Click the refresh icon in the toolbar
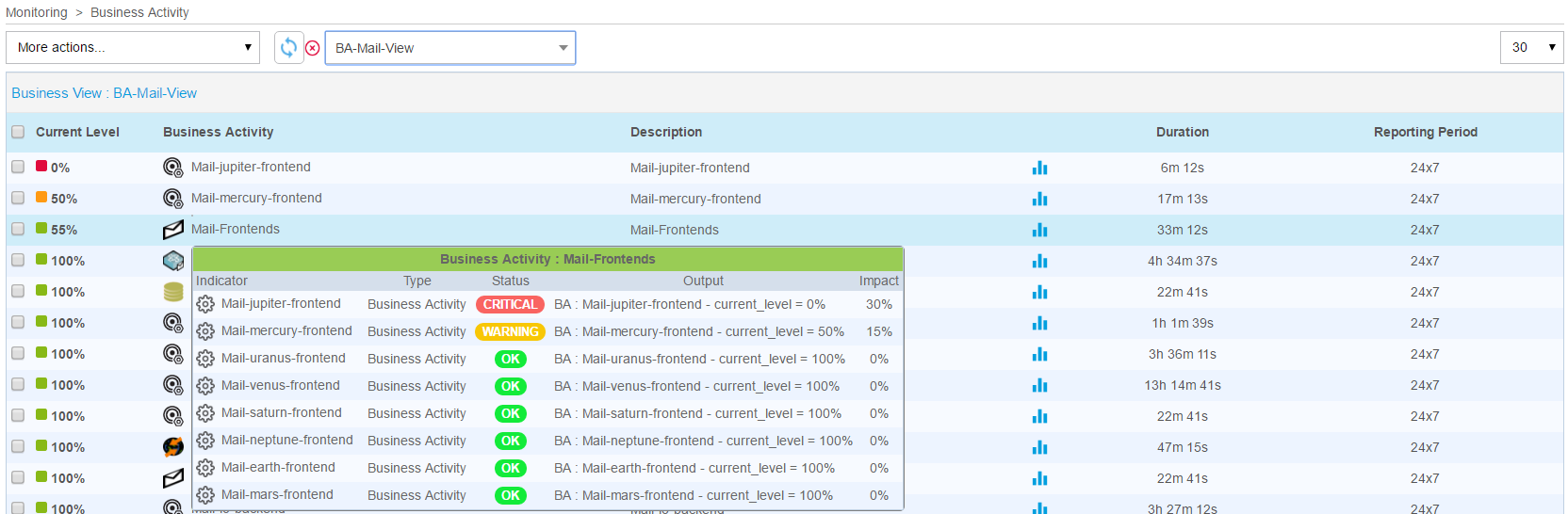 tap(288, 47)
